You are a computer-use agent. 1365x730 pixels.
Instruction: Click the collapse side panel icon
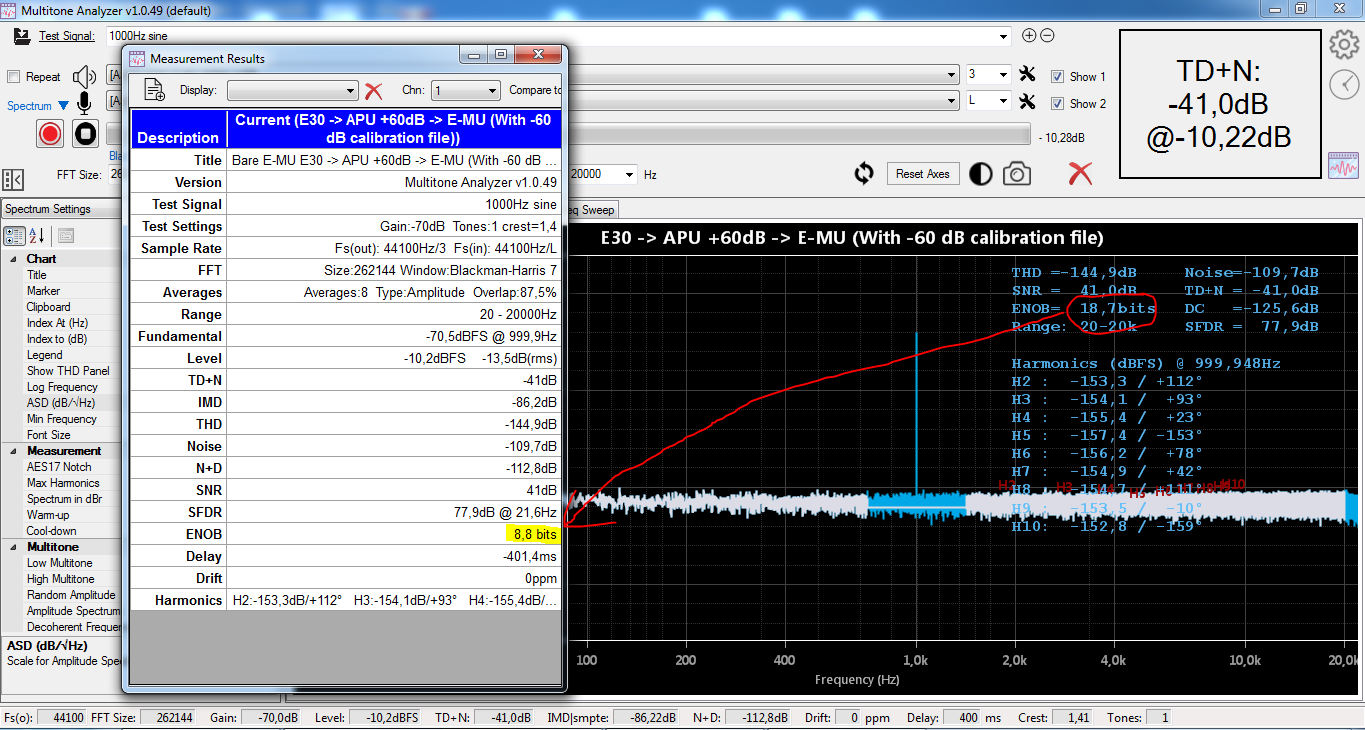tap(13, 179)
